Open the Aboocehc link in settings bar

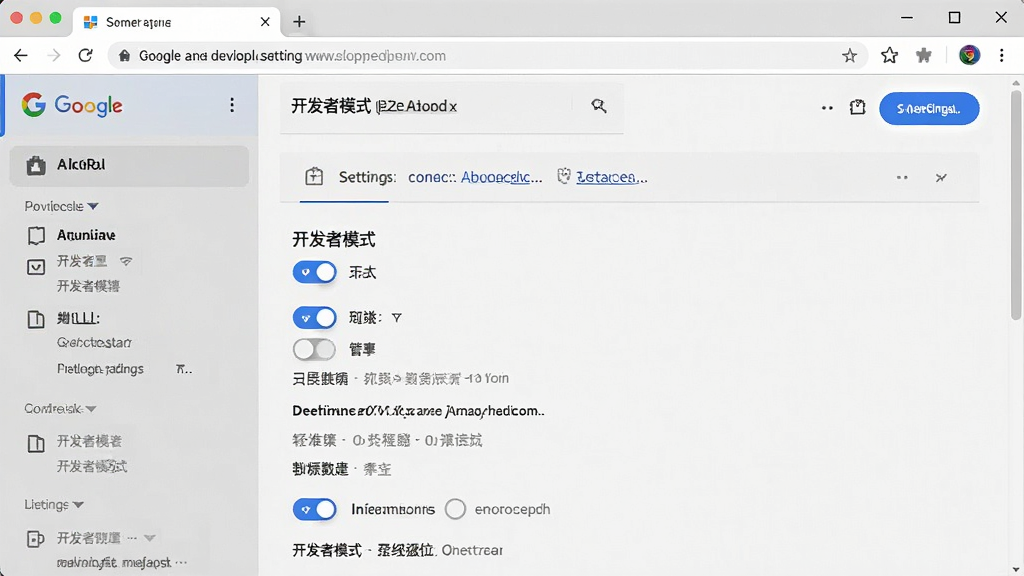(502, 177)
